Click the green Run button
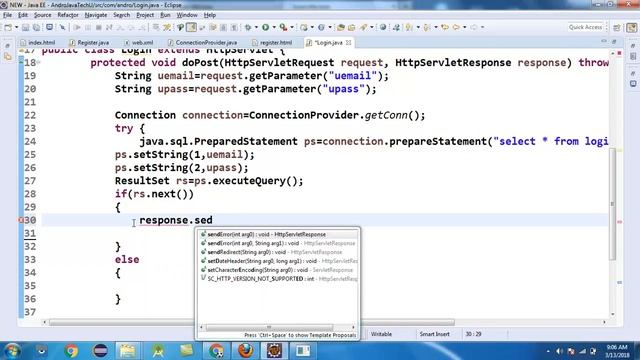The width and height of the screenshot is (640, 360). coord(266,27)
